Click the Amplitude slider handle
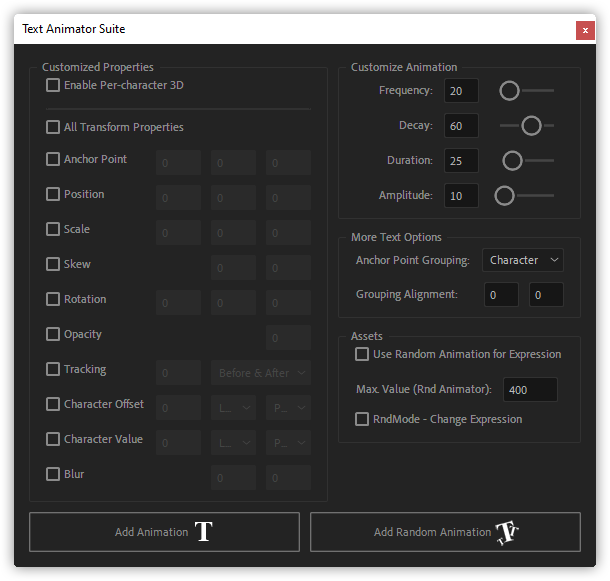The width and height of the screenshot is (610, 581). (505, 196)
